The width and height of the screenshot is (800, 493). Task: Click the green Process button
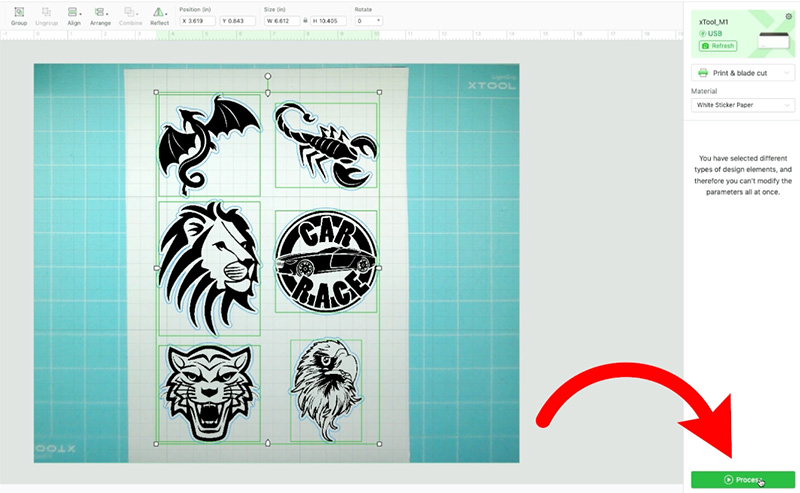click(x=742, y=480)
